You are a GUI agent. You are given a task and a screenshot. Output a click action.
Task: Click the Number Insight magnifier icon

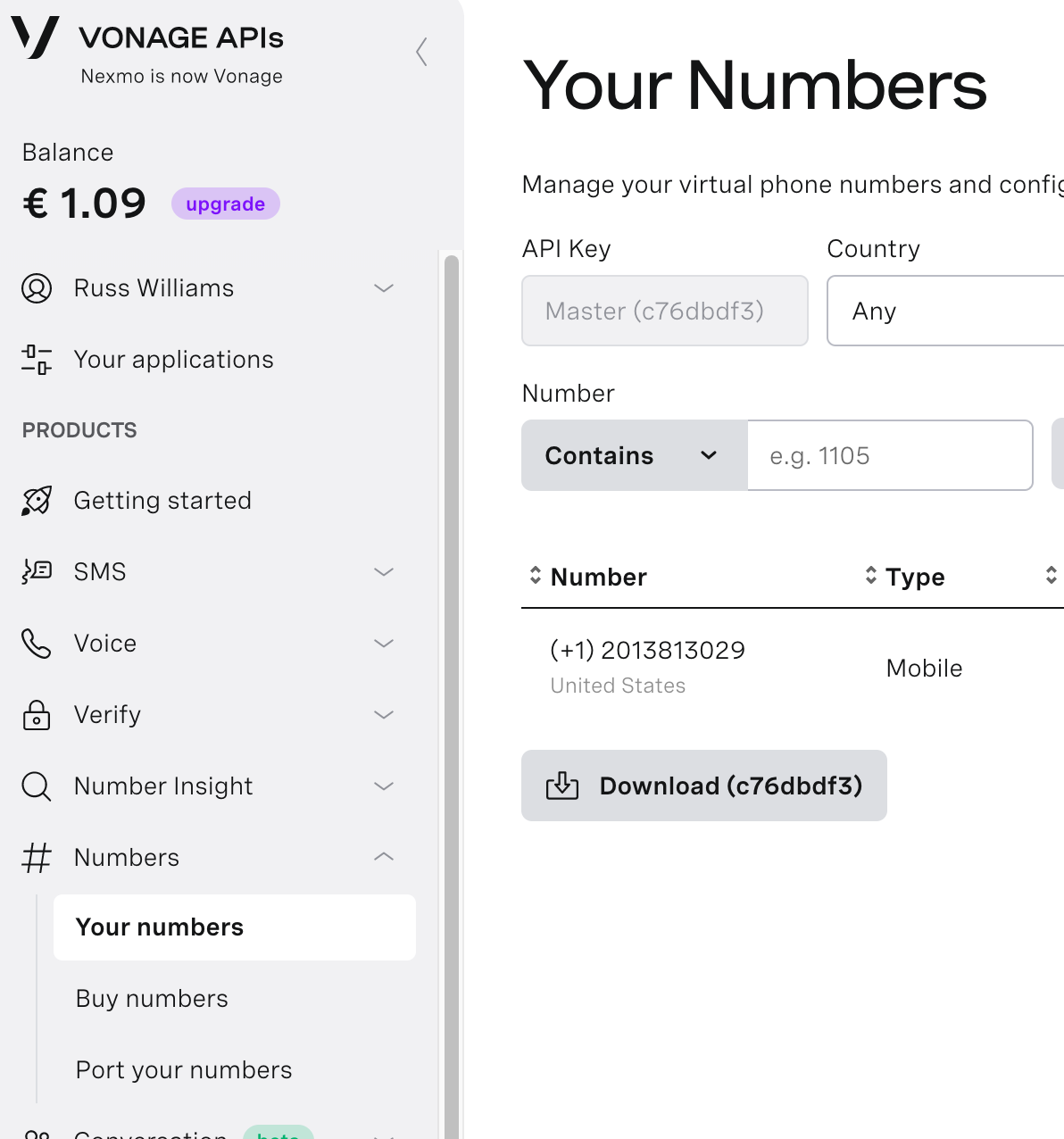(37, 786)
